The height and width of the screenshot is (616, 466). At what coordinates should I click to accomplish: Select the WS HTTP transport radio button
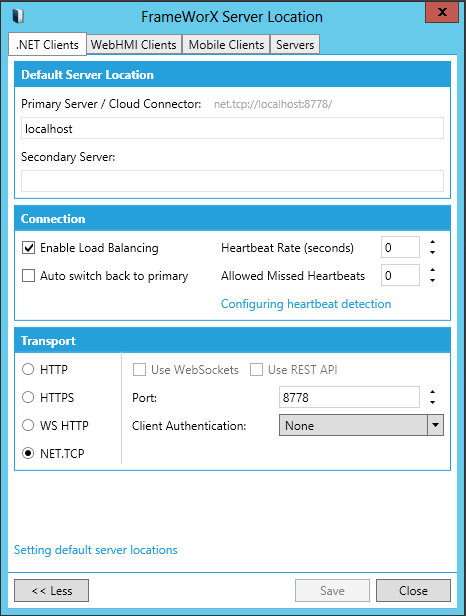28,425
